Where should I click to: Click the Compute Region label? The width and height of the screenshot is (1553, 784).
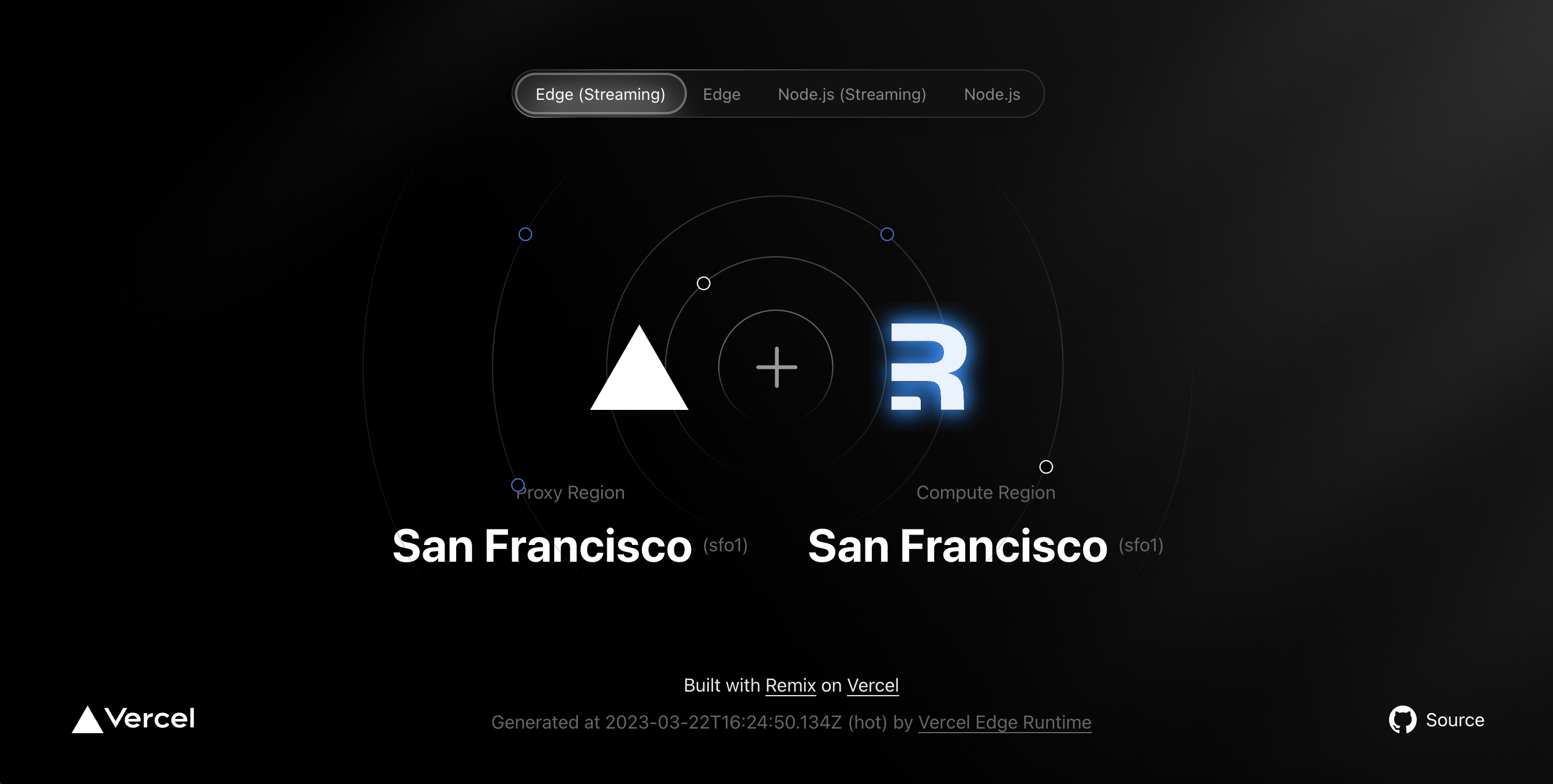(x=985, y=492)
